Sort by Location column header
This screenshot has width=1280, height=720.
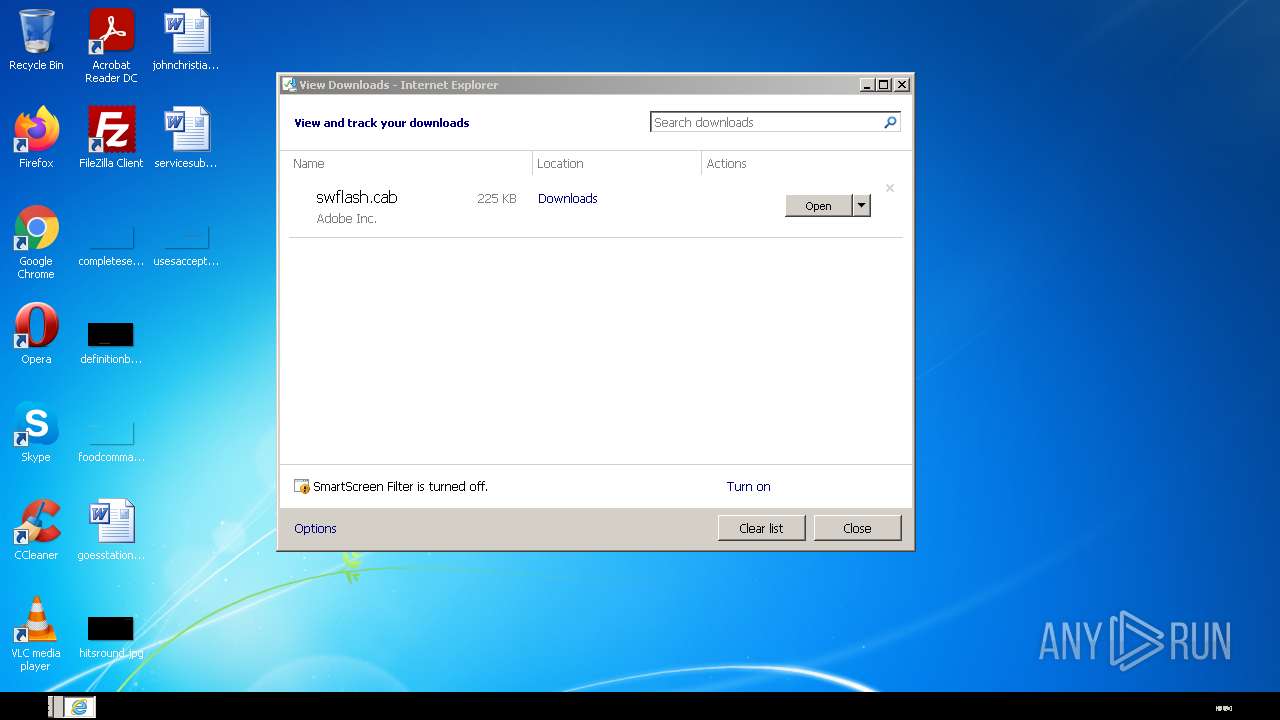pos(617,163)
